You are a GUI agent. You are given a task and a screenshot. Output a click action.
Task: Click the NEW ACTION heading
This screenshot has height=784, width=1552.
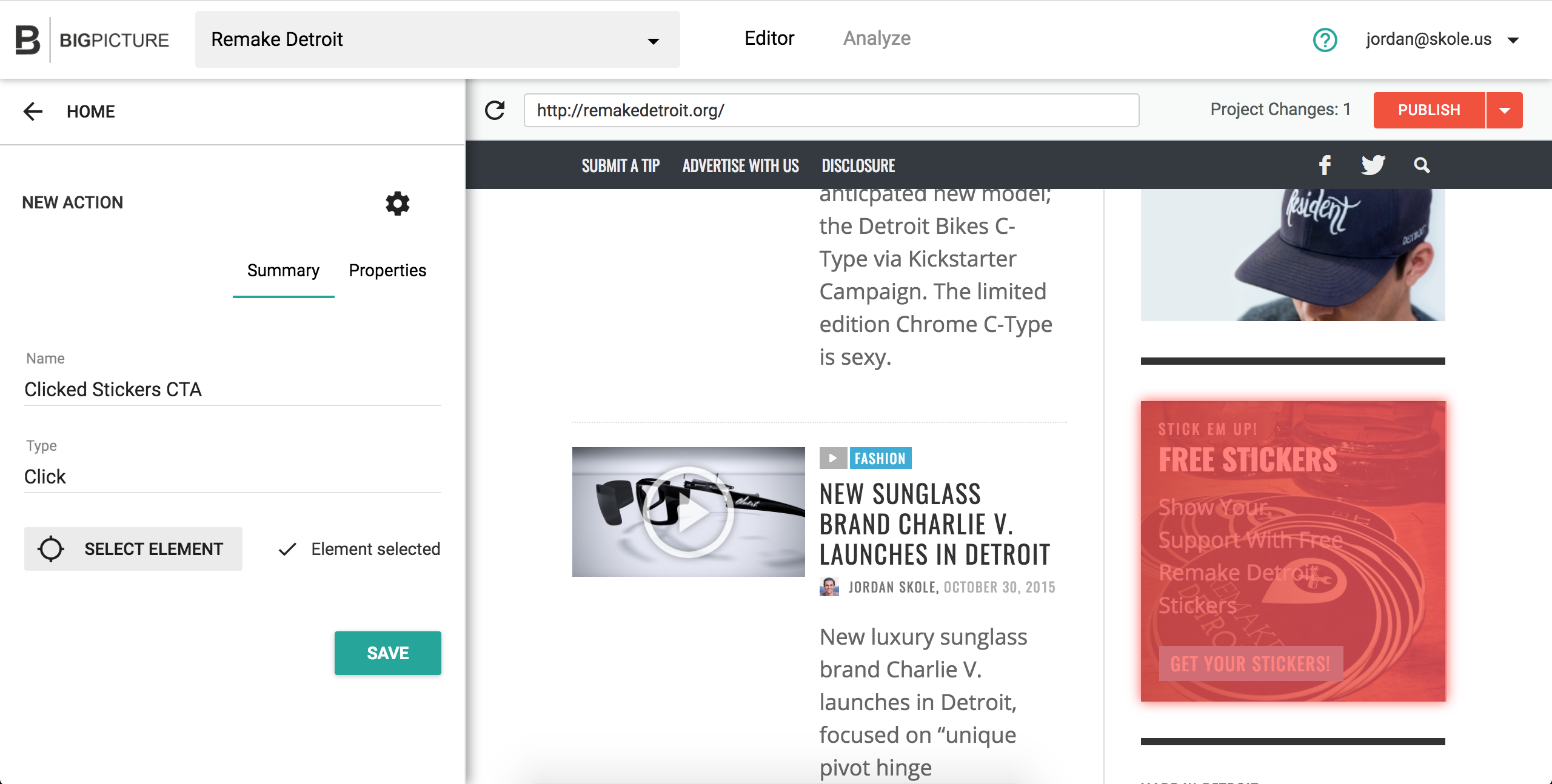(x=73, y=202)
